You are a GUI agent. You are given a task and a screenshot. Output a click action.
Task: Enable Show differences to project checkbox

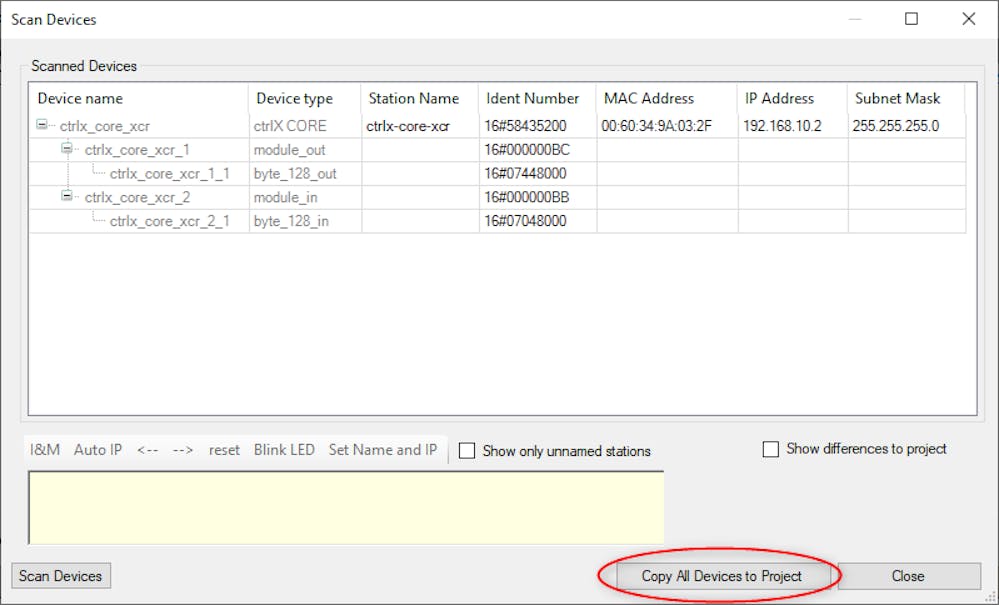coord(771,449)
